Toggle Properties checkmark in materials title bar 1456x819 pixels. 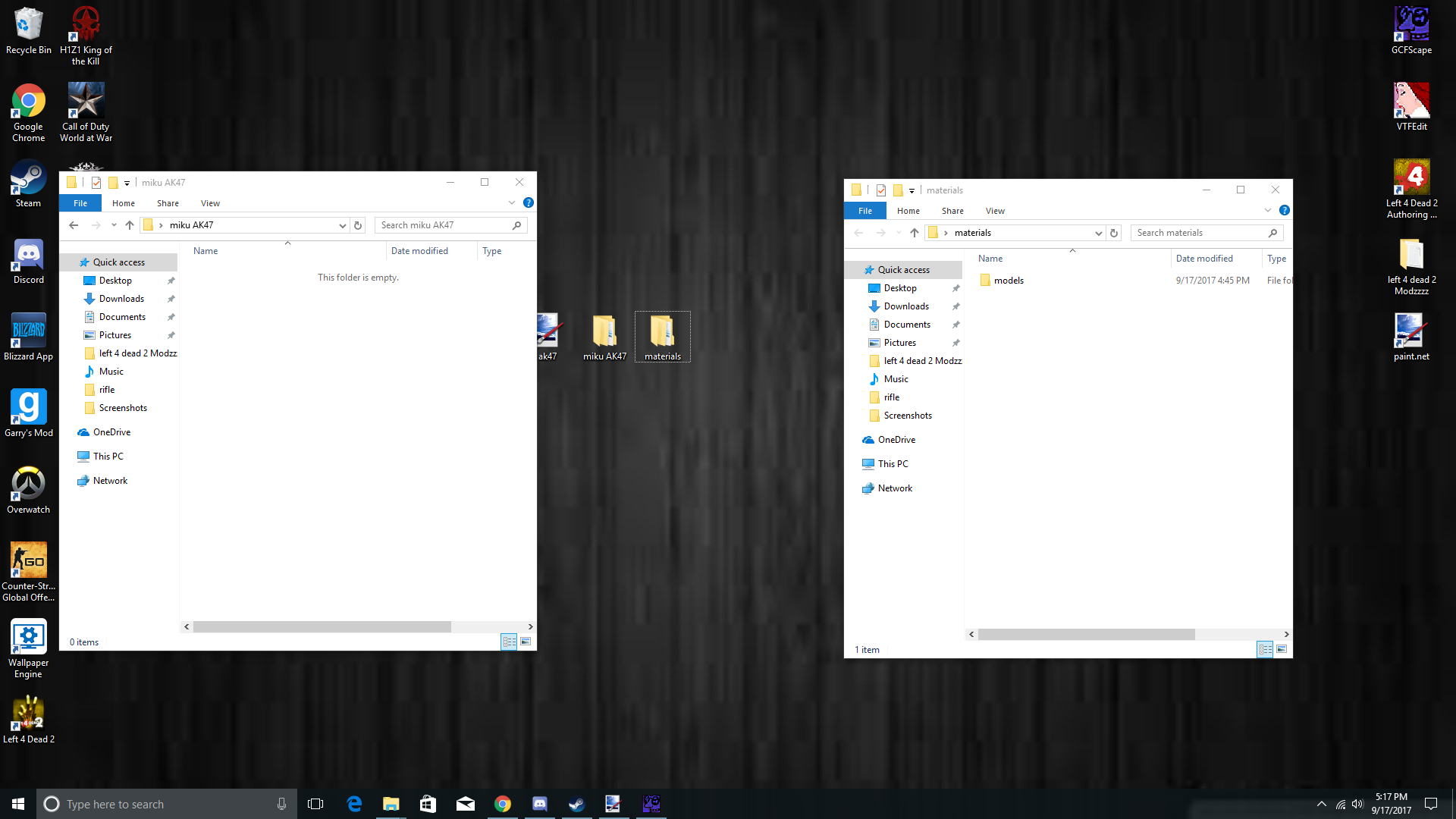[881, 190]
